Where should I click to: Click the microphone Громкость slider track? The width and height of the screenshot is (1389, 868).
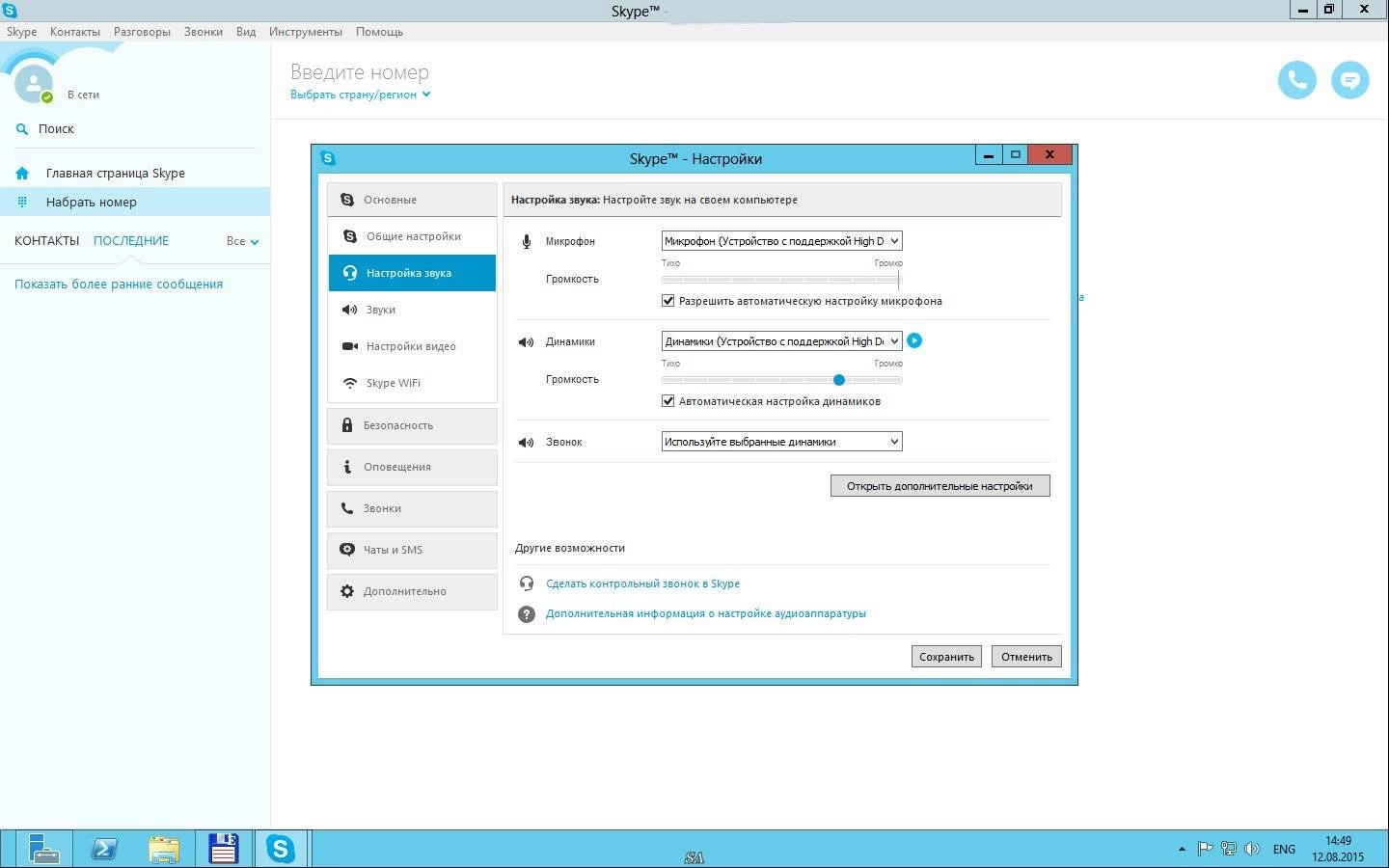[x=781, y=280]
